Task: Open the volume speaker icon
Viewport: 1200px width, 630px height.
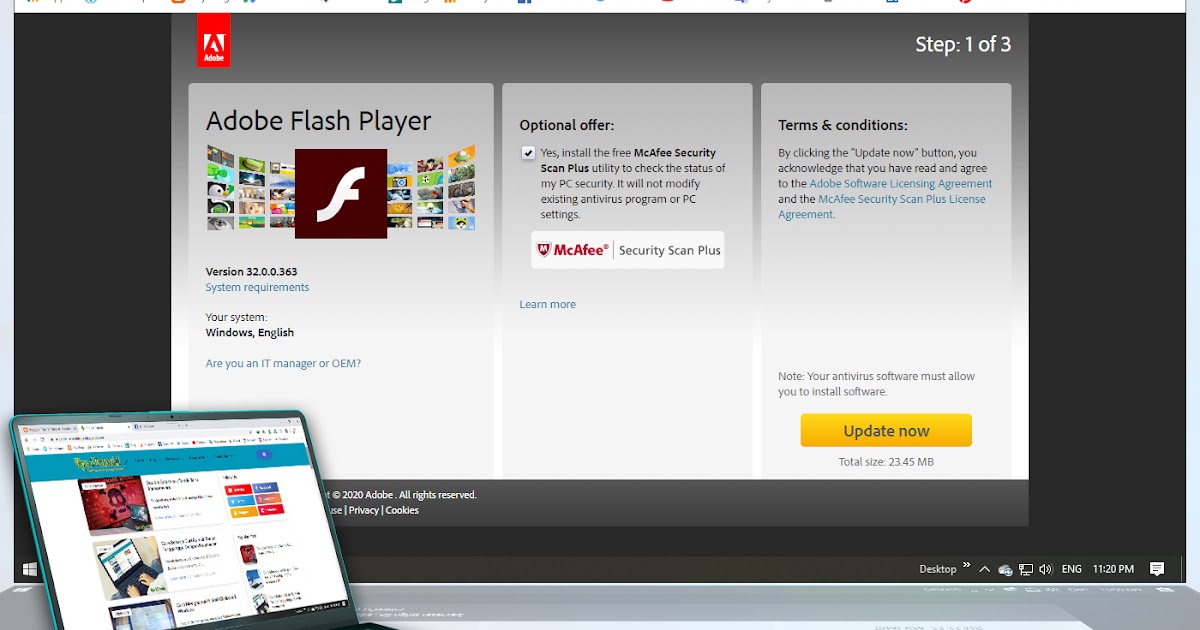Action: tap(1046, 569)
